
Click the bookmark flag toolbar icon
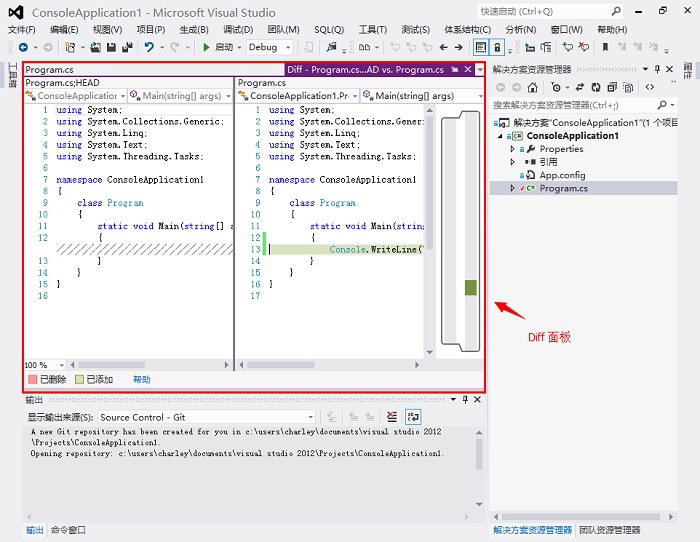tap(605, 47)
